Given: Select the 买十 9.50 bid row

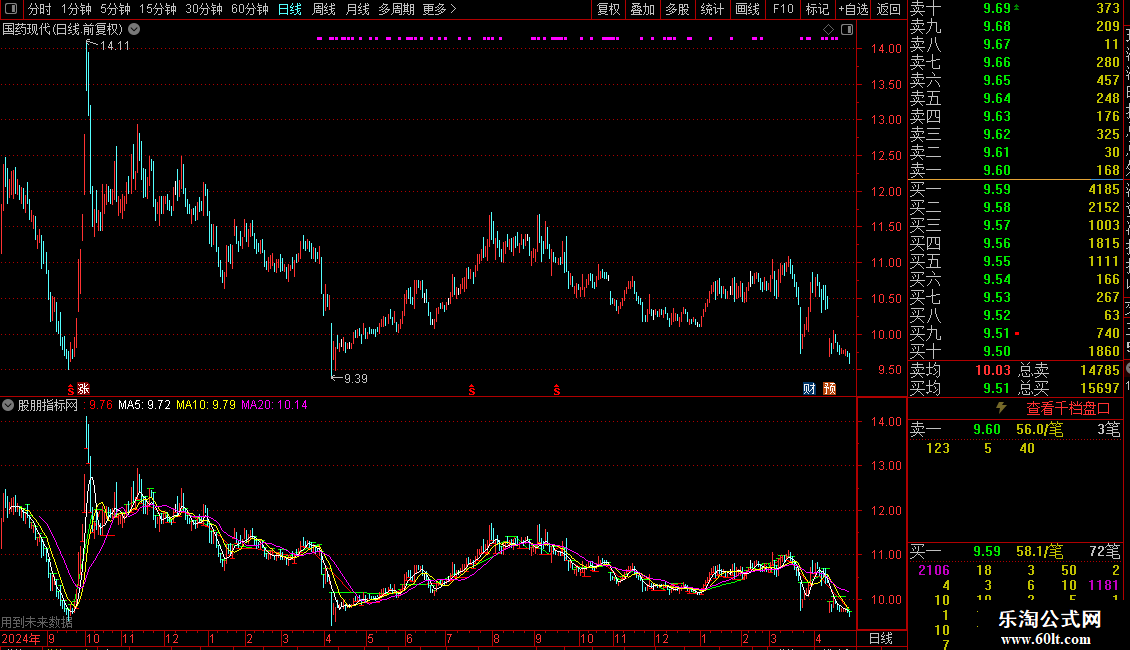Looking at the screenshot, I should click(x=1015, y=351).
